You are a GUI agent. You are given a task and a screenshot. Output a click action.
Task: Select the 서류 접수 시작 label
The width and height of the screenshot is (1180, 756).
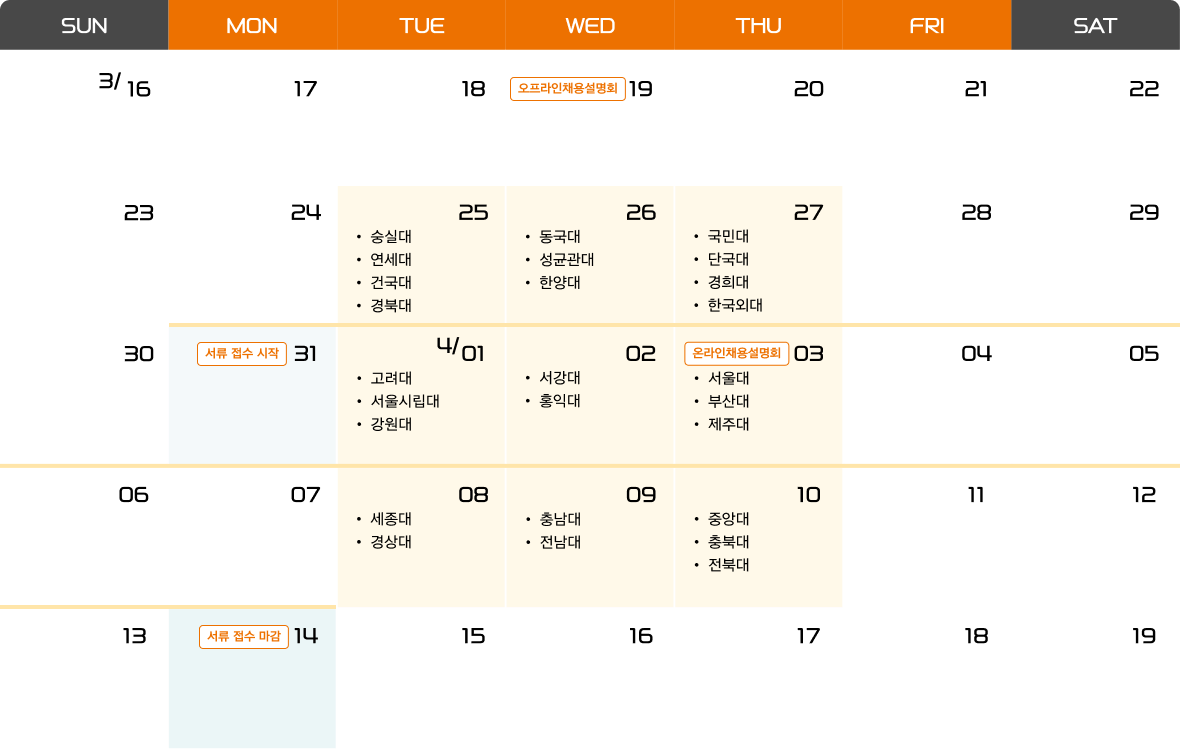click(x=242, y=353)
